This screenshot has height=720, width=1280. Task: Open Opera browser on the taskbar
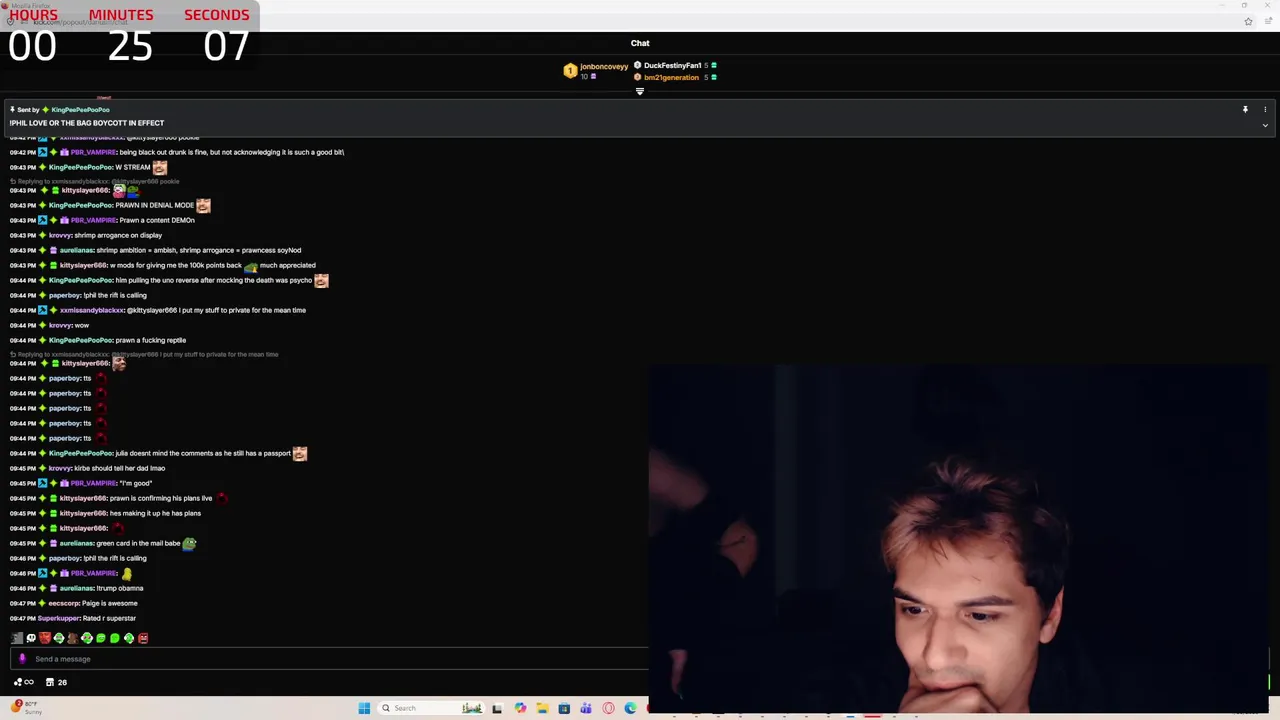click(x=608, y=708)
